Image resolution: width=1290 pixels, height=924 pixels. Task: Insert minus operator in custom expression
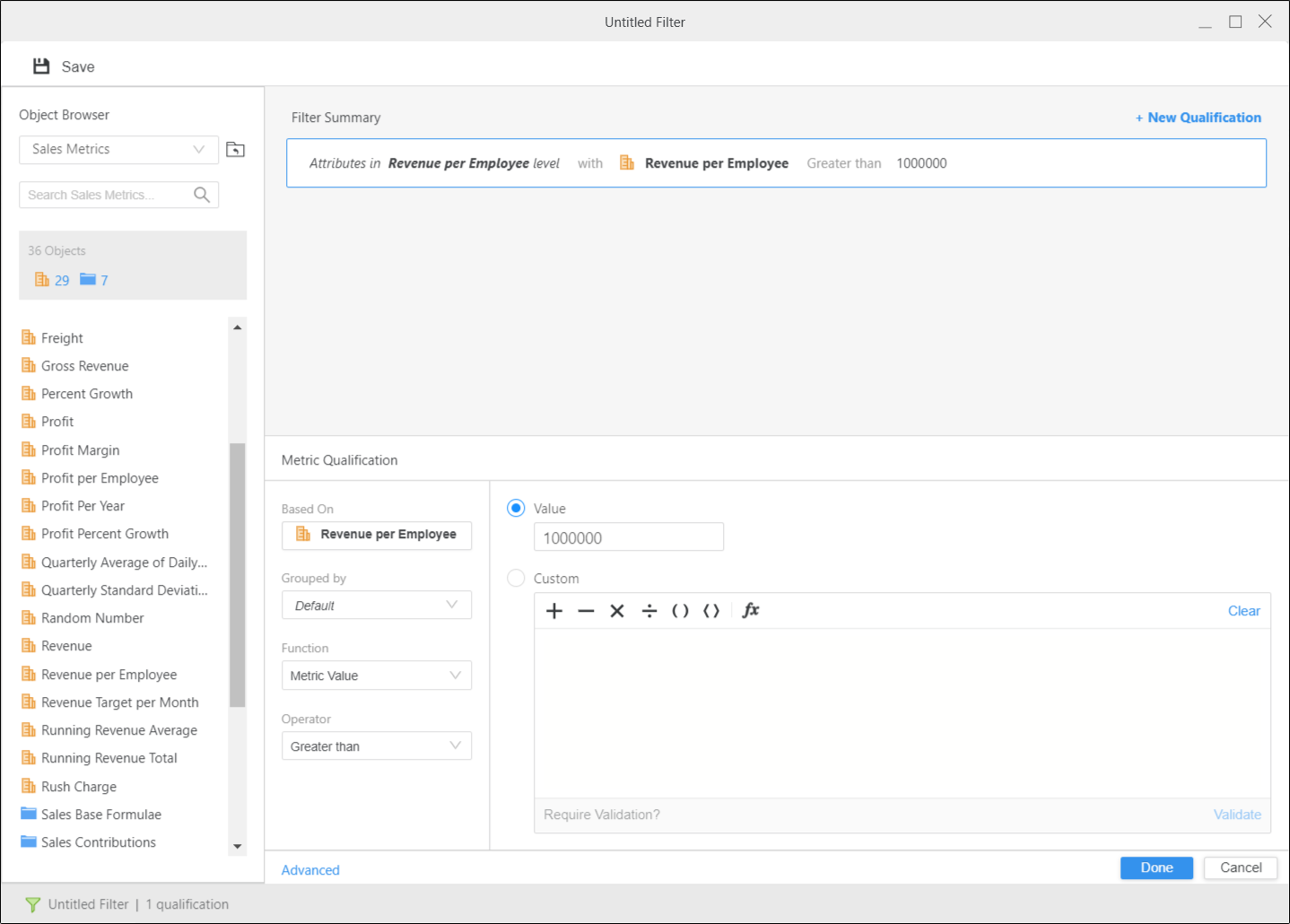coord(586,611)
